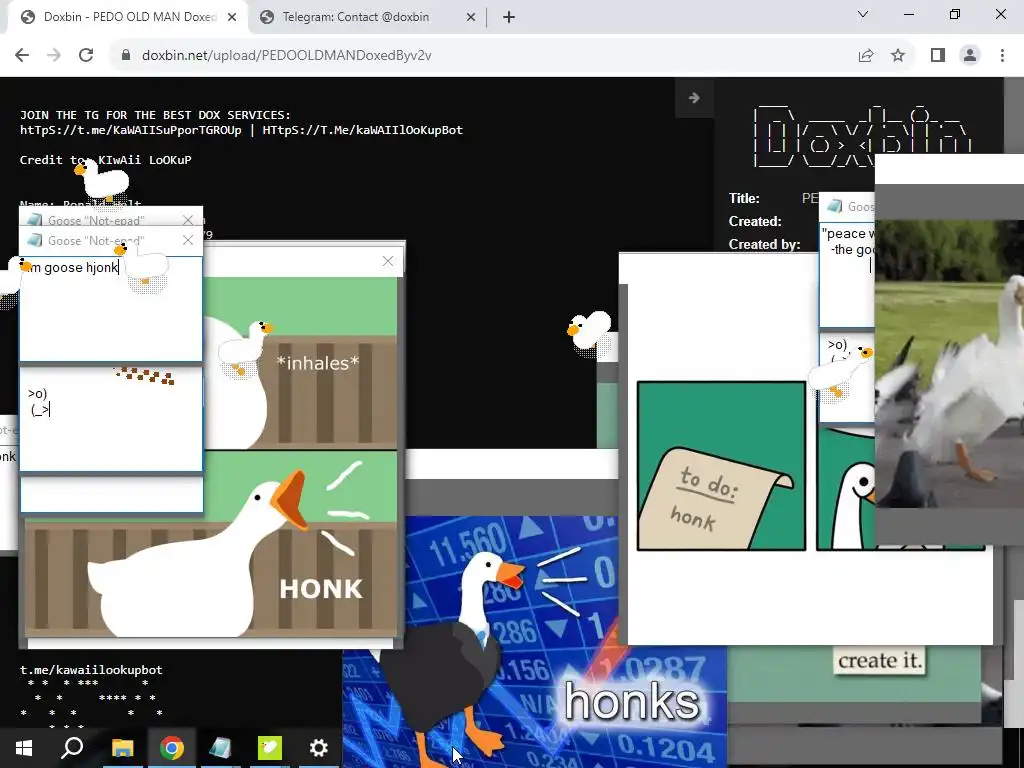Open the browser side panel

[938, 56]
